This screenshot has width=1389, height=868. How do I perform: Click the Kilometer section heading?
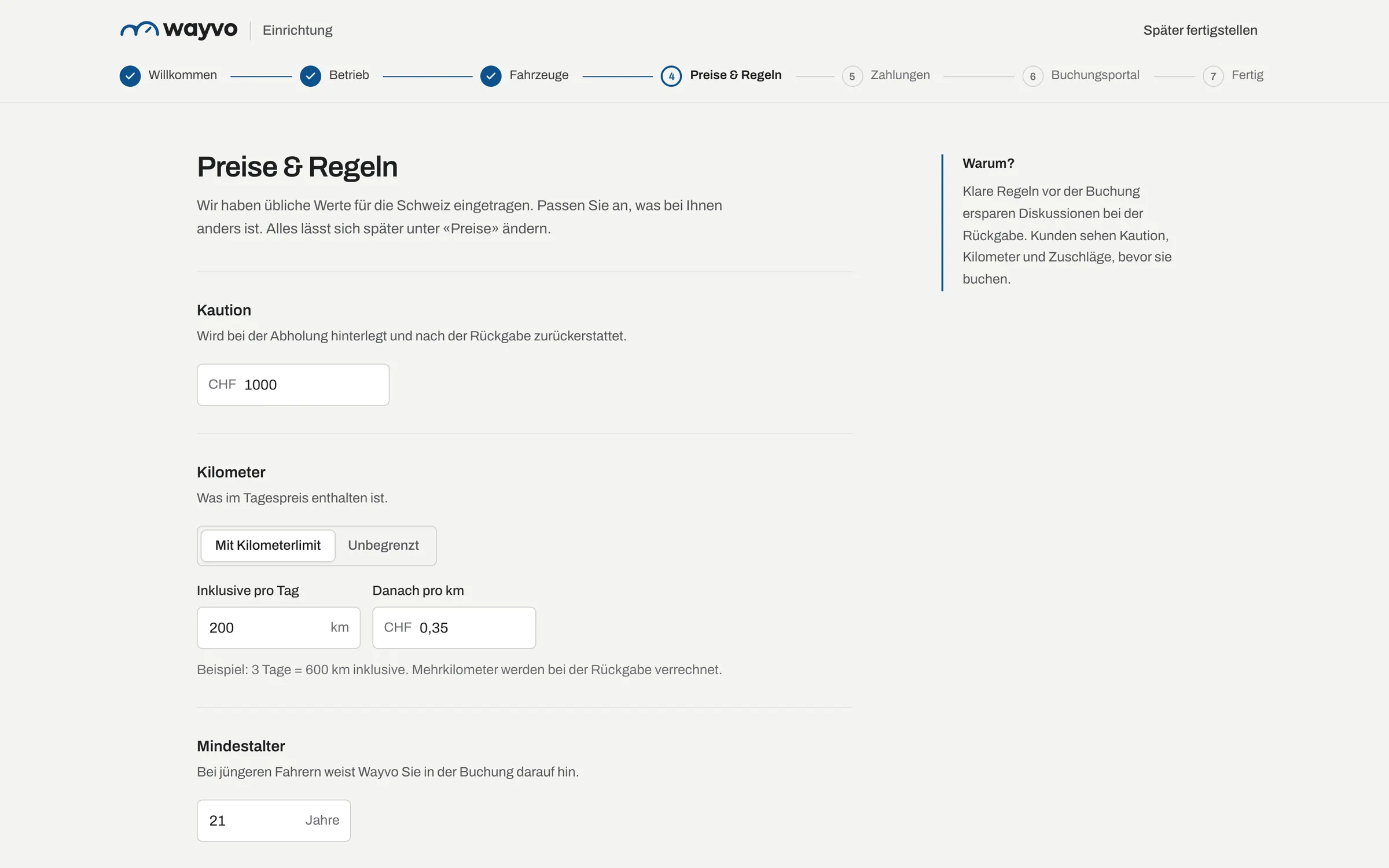[231, 472]
